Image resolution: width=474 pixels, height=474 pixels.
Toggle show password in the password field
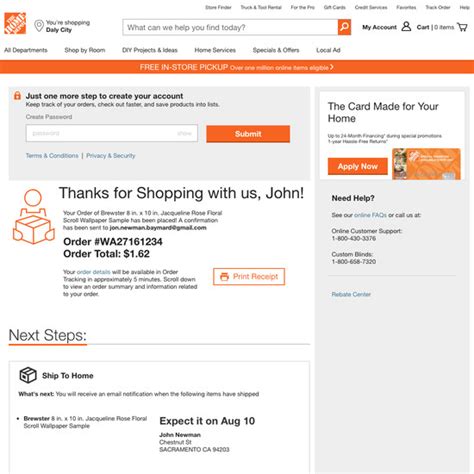click(184, 133)
